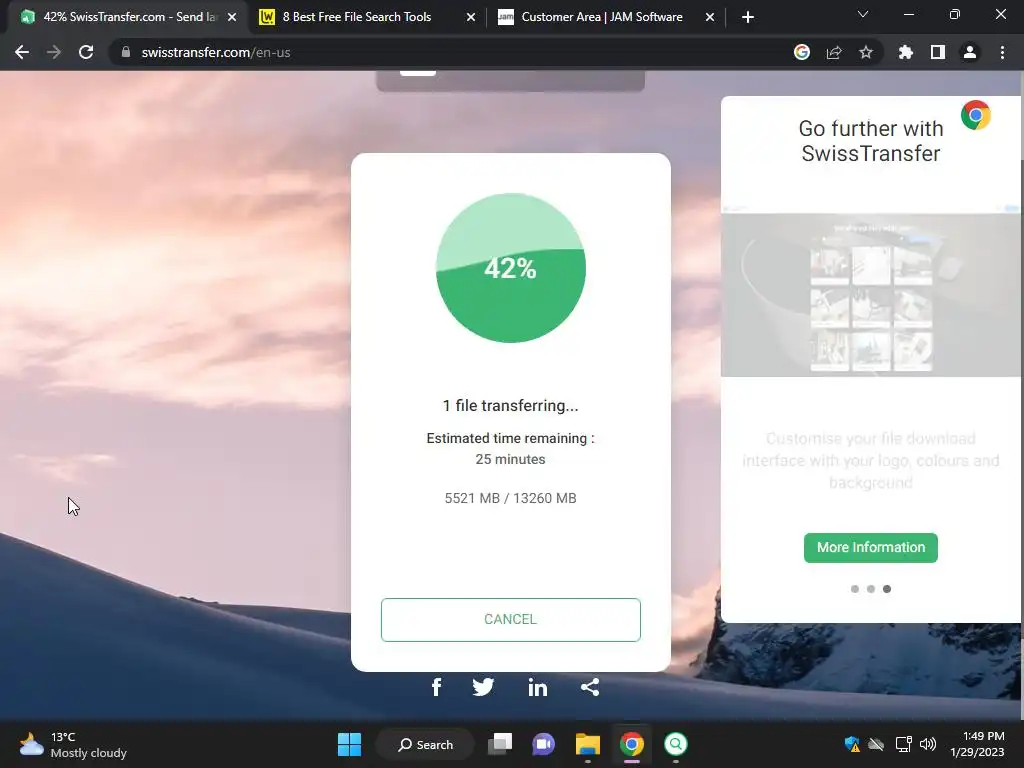
Task: Go back to previous page
Action: click(x=22, y=52)
